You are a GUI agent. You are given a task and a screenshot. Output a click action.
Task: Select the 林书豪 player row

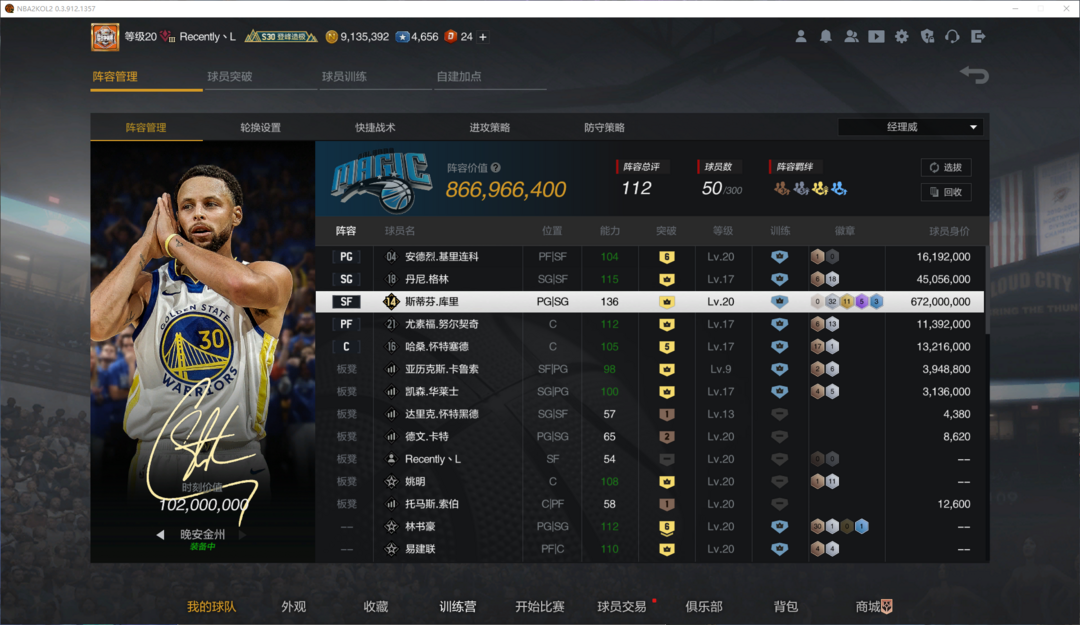coord(650,526)
